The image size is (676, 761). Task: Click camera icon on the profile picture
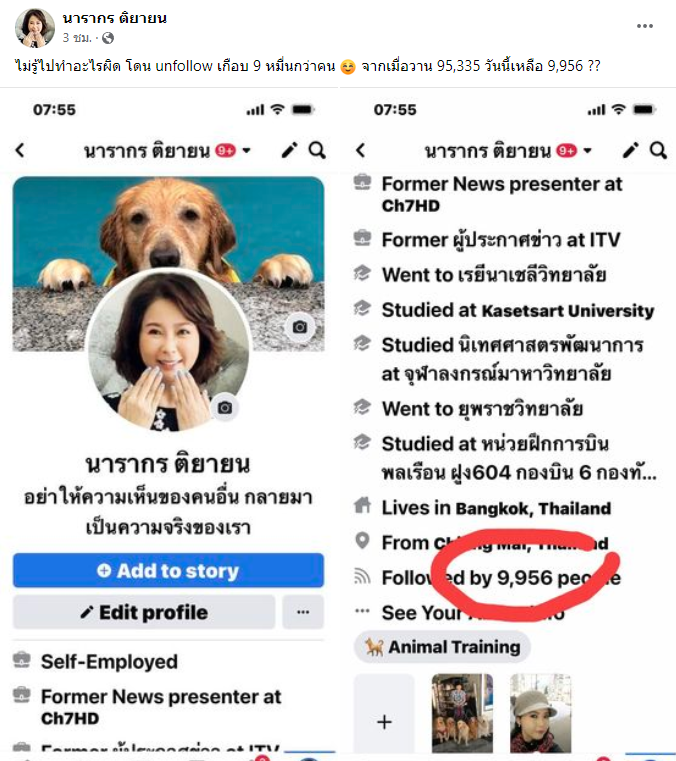pyautogui.click(x=225, y=408)
